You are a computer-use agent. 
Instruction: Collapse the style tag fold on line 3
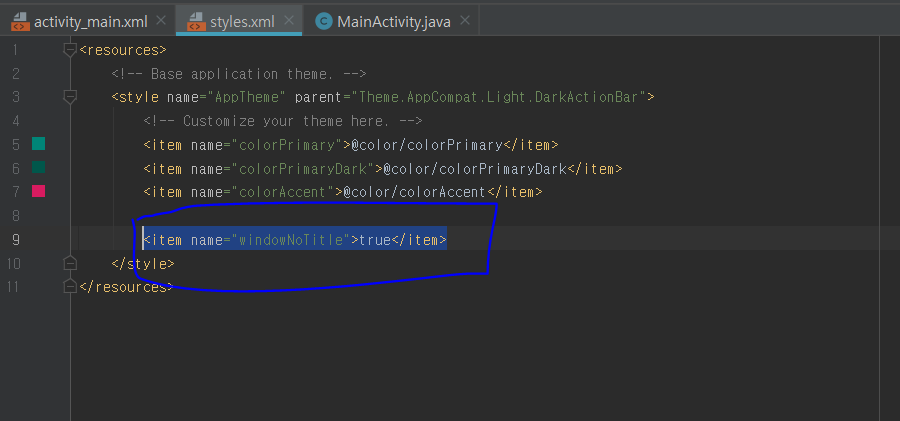70,97
